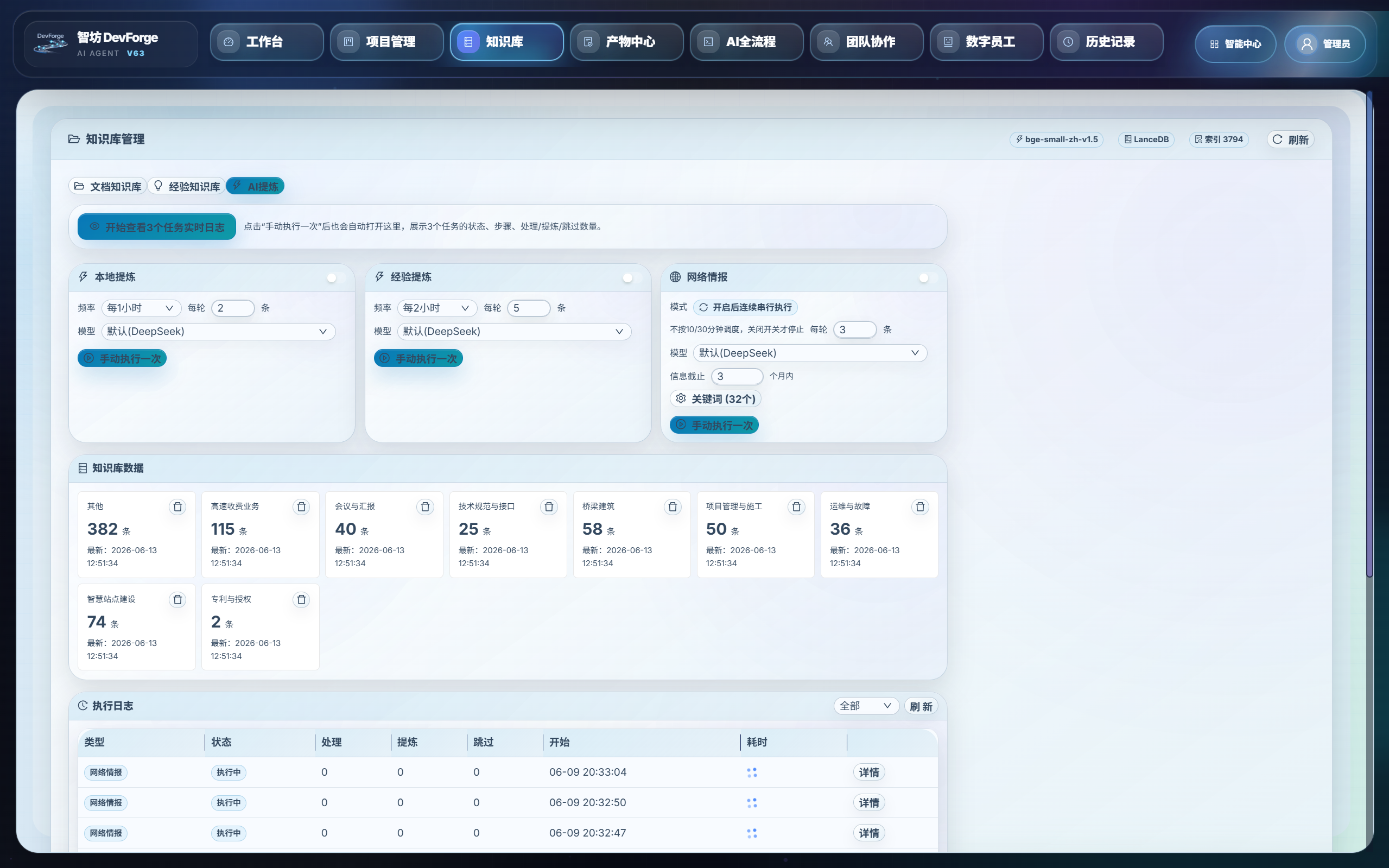
Task: Delete the 专利与授权 category card
Action: point(301,600)
